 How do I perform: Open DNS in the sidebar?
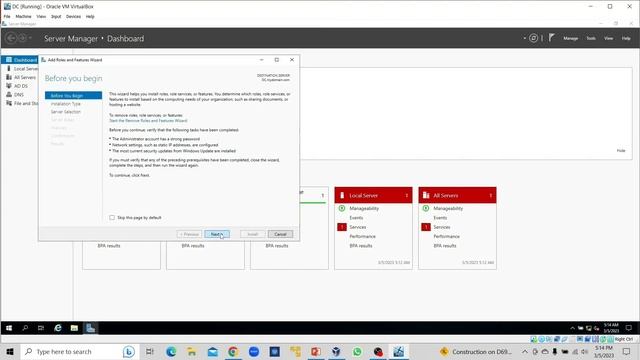(x=15, y=94)
